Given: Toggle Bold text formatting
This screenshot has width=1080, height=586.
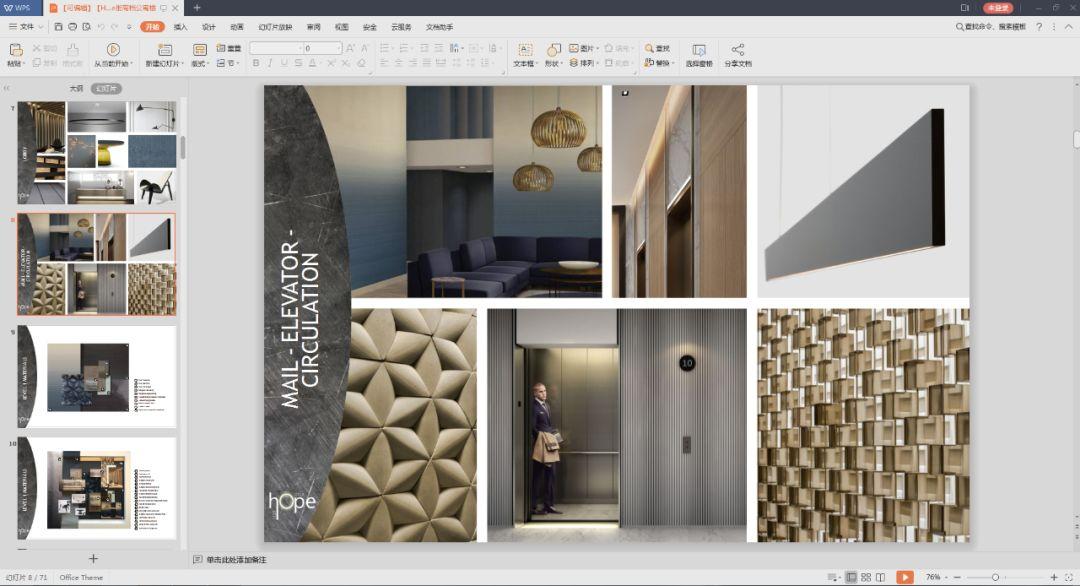Looking at the screenshot, I should (256, 63).
